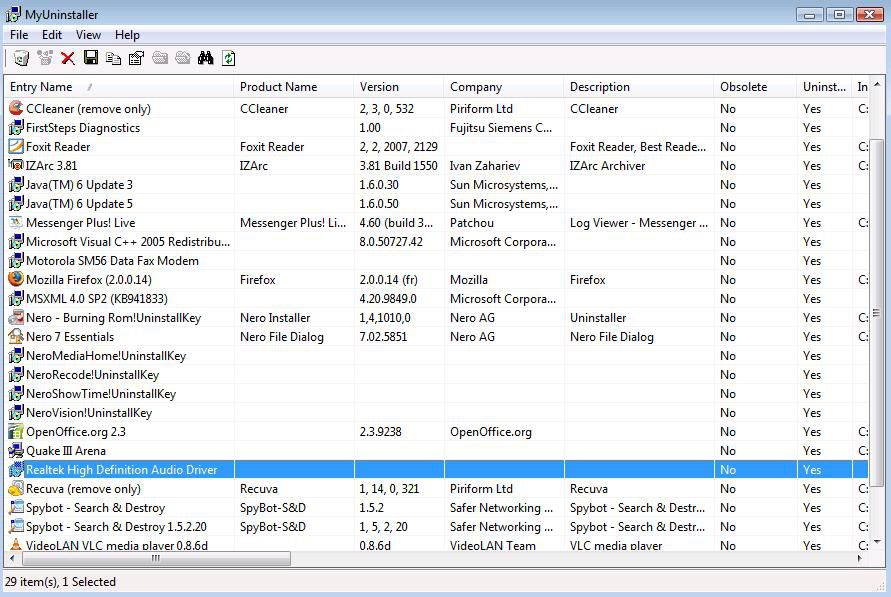Image resolution: width=891 pixels, height=597 pixels.
Task: Select the NeroRecode!UninstallKey entry
Action: tap(92, 374)
